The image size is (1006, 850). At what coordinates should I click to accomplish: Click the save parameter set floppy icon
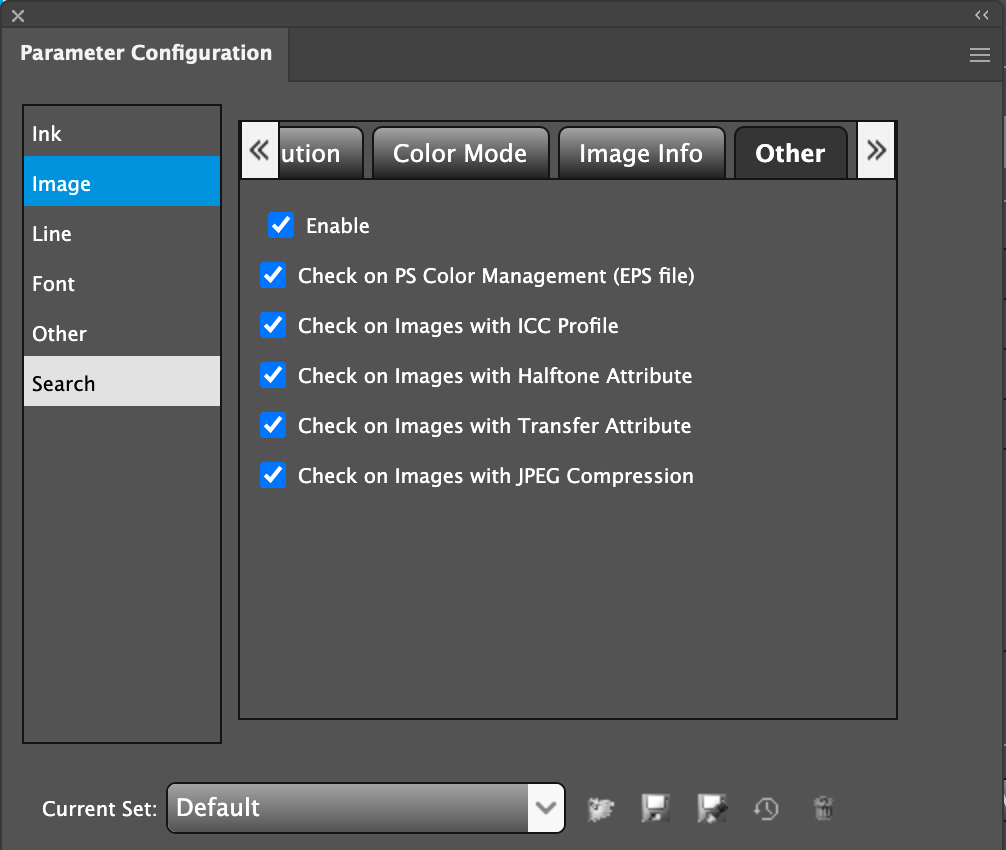pyautogui.click(x=655, y=808)
